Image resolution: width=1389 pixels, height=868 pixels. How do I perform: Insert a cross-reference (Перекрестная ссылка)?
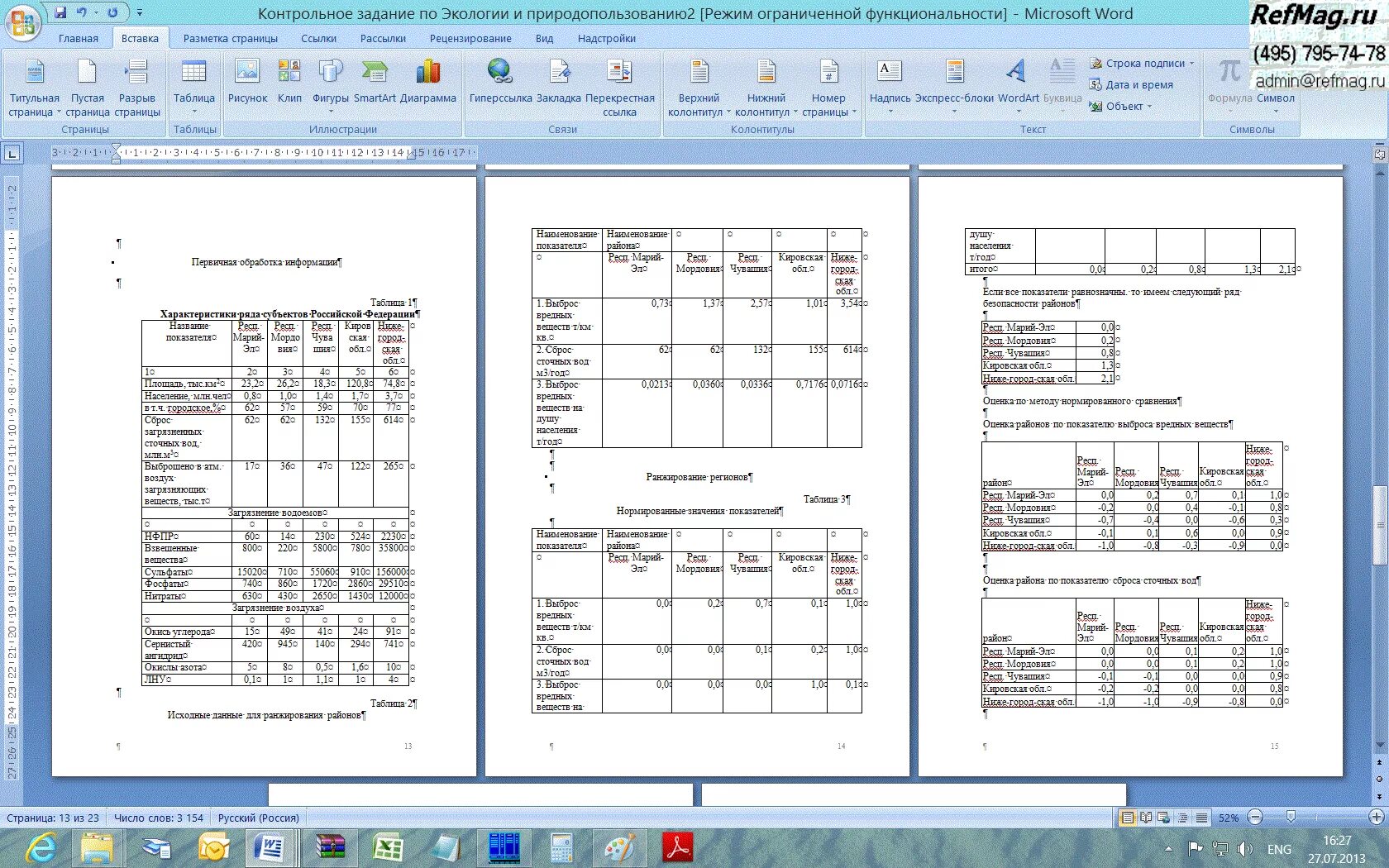pyautogui.click(x=619, y=88)
